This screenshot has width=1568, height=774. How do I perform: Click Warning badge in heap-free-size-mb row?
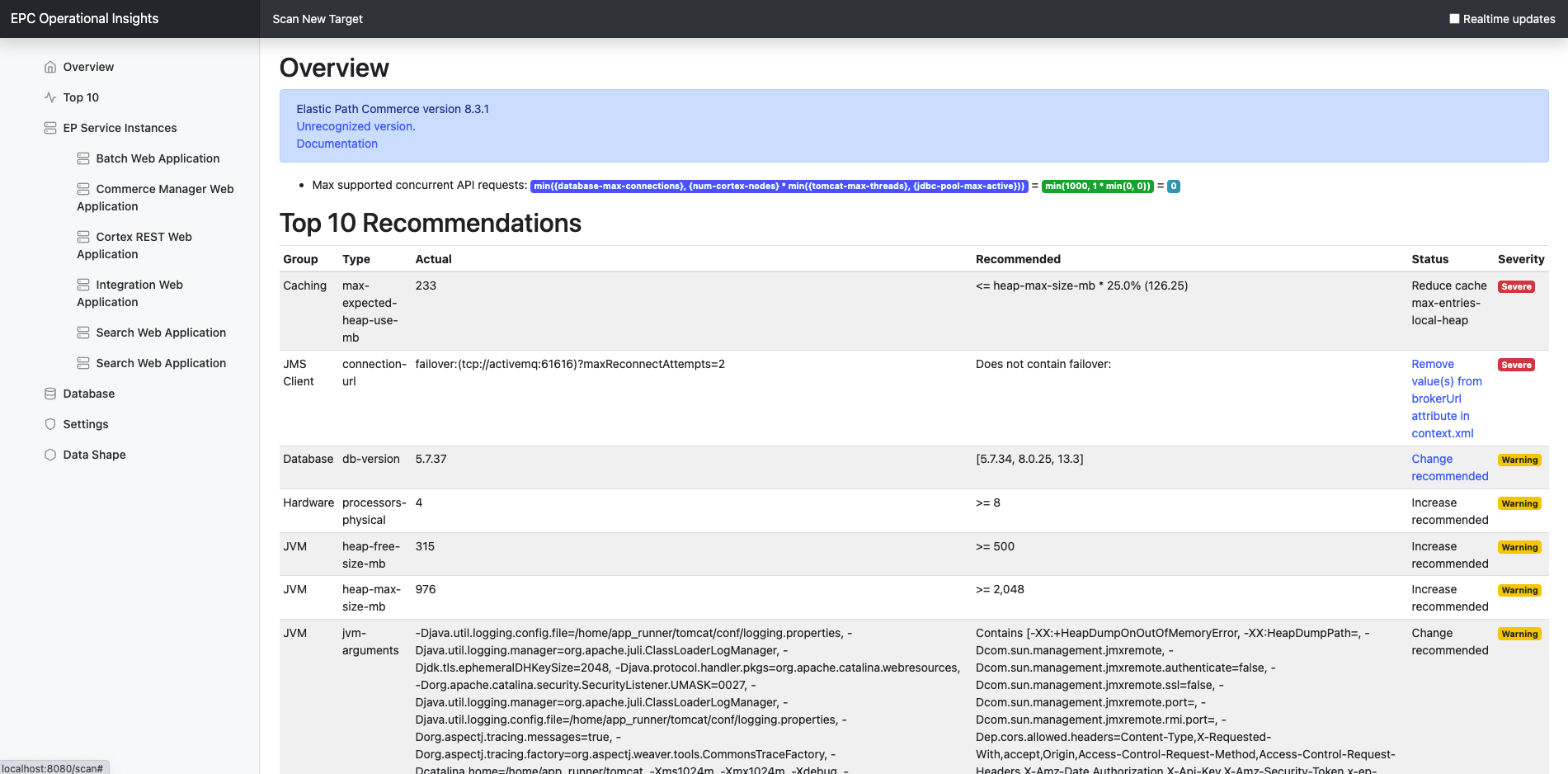(1519, 548)
